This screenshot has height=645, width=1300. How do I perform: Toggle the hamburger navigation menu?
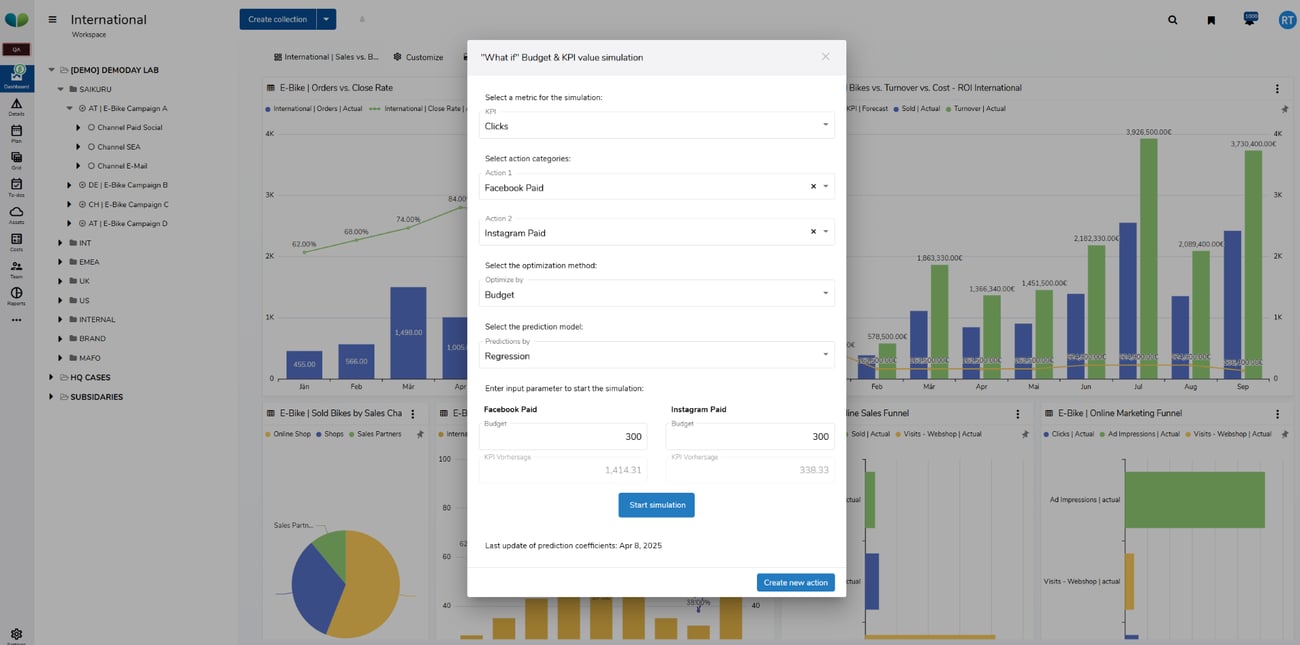click(x=52, y=20)
